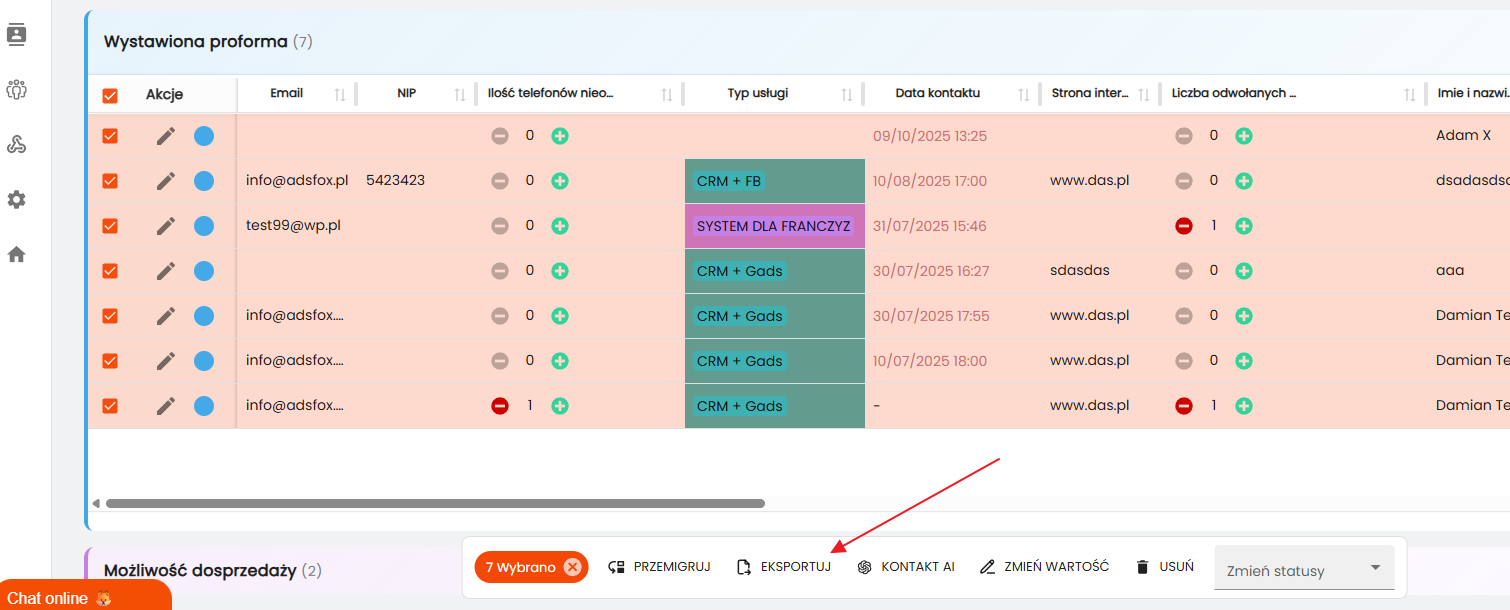
Task: Decrease cancelled count in test99@wp.pl row
Action: click(x=1184, y=226)
